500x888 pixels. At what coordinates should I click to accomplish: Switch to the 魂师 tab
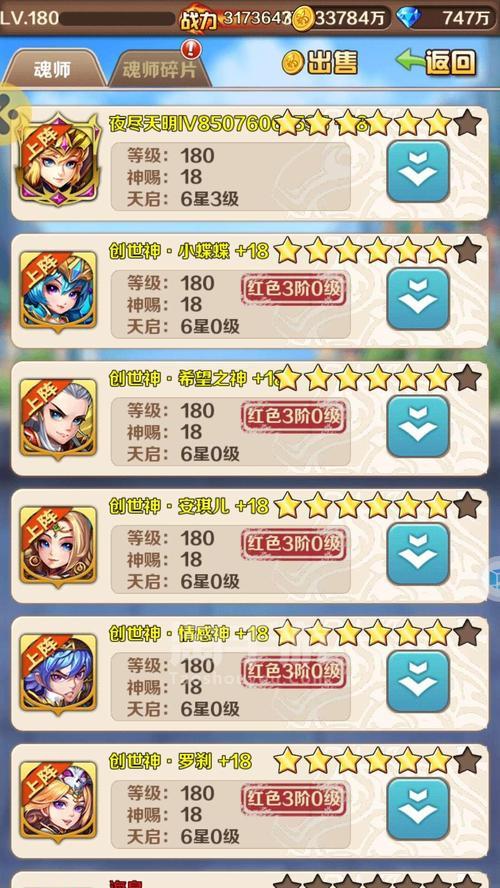click(x=52, y=69)
